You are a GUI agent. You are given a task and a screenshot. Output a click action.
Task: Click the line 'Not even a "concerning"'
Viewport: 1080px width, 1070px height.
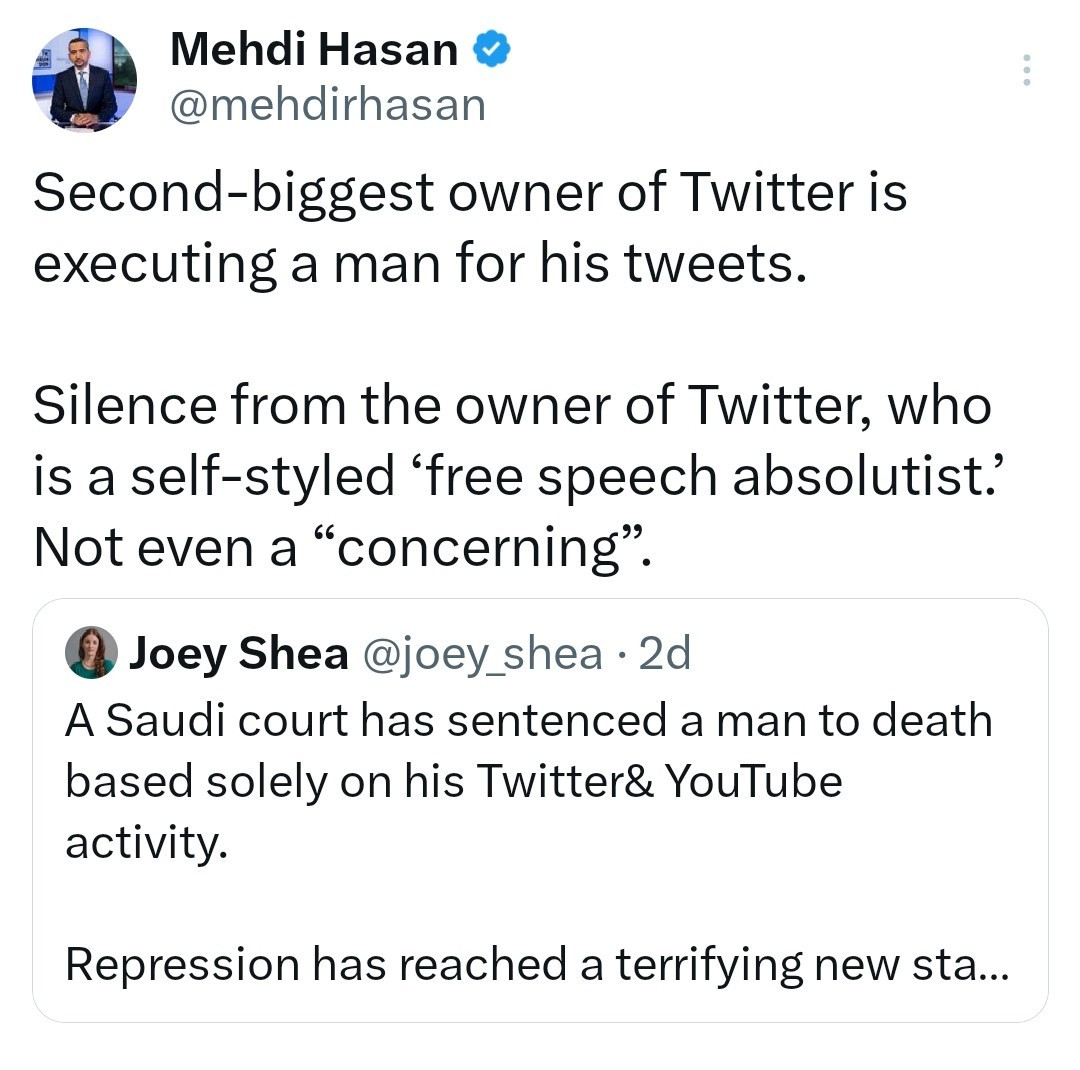(x=342, y=548)
